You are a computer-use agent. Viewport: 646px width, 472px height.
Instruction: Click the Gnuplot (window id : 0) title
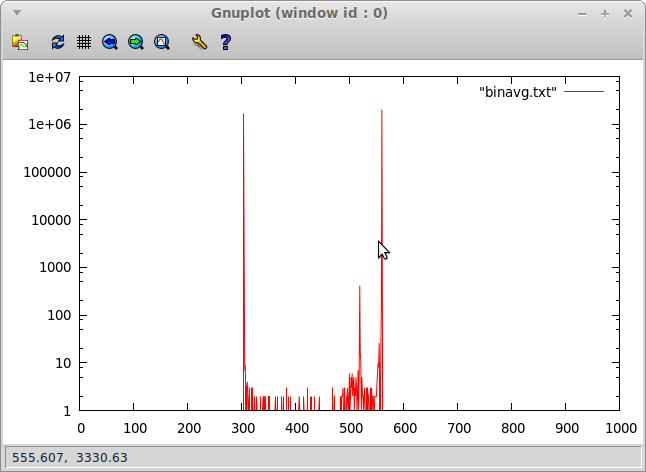pyautogui.click(x=299, y=13)
